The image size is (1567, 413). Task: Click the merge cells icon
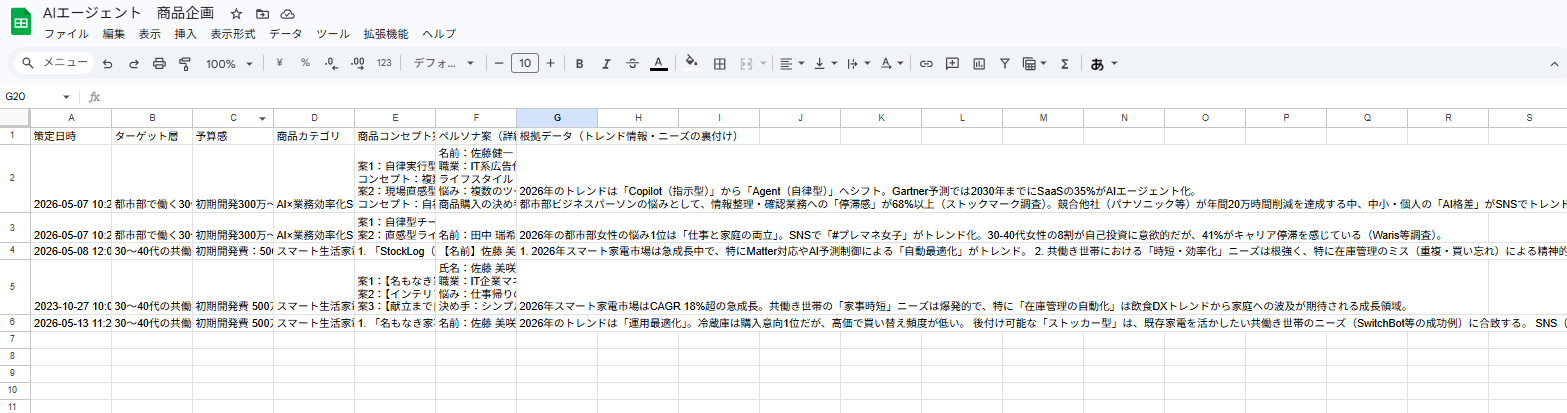point(746,63)
